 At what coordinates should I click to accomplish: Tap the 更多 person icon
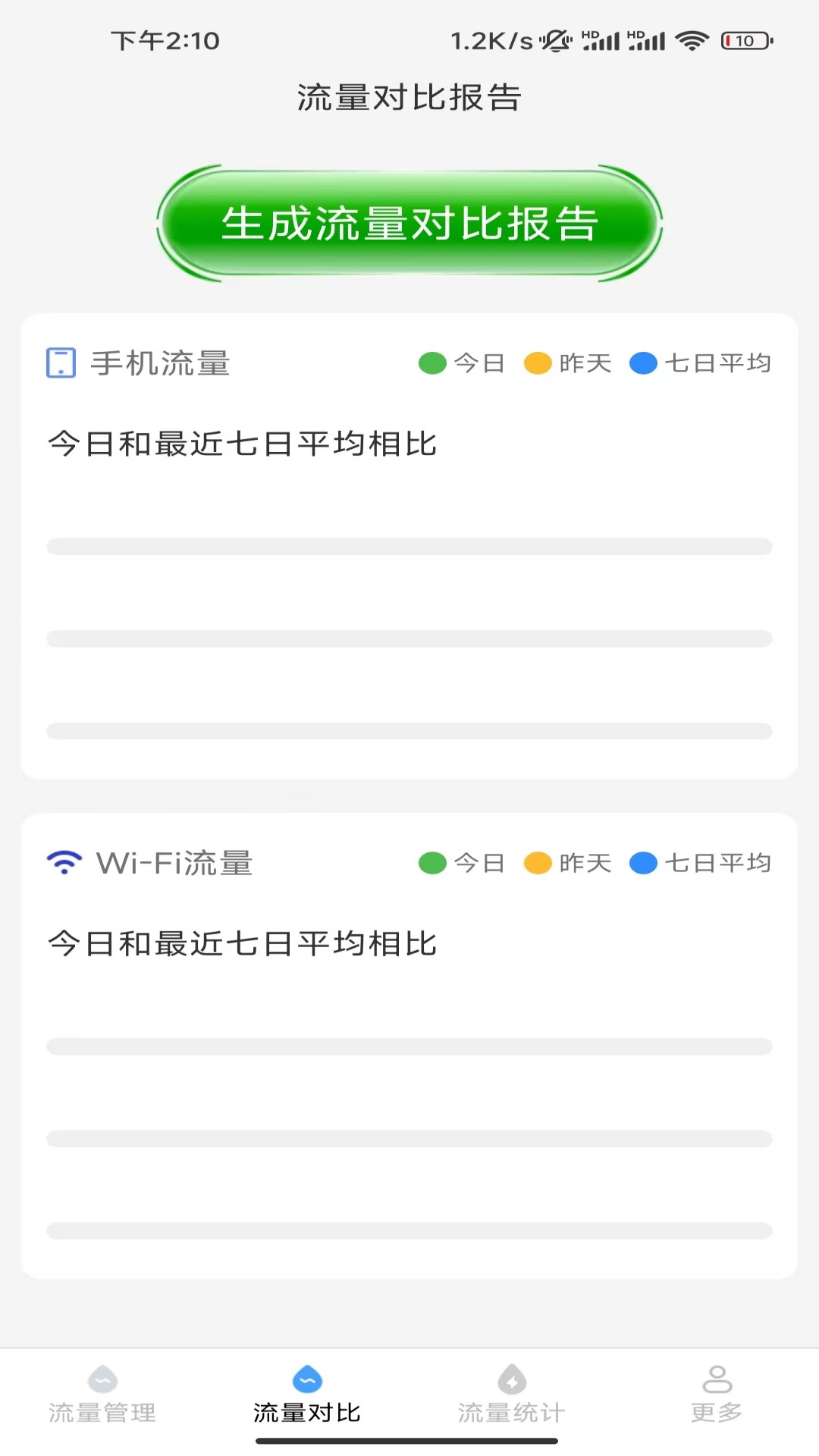(x=717, y=1379)
